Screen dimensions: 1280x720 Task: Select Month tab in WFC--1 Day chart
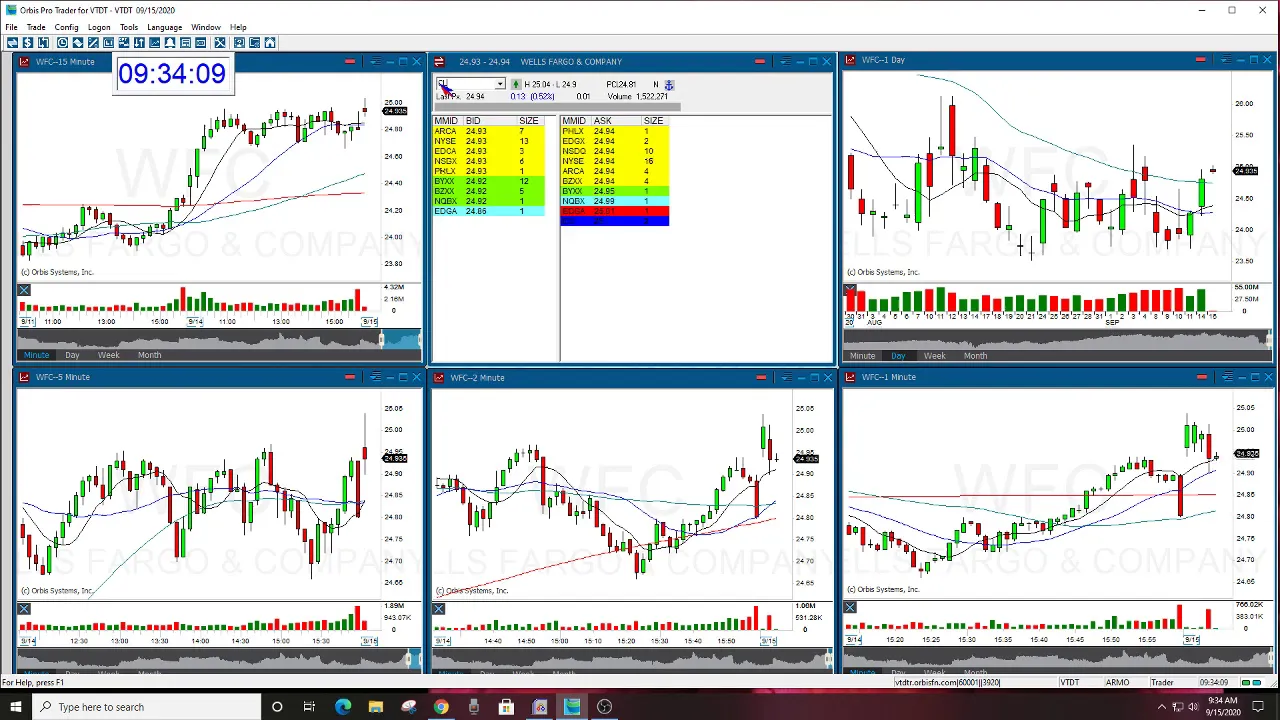click(x=975, y=356)
